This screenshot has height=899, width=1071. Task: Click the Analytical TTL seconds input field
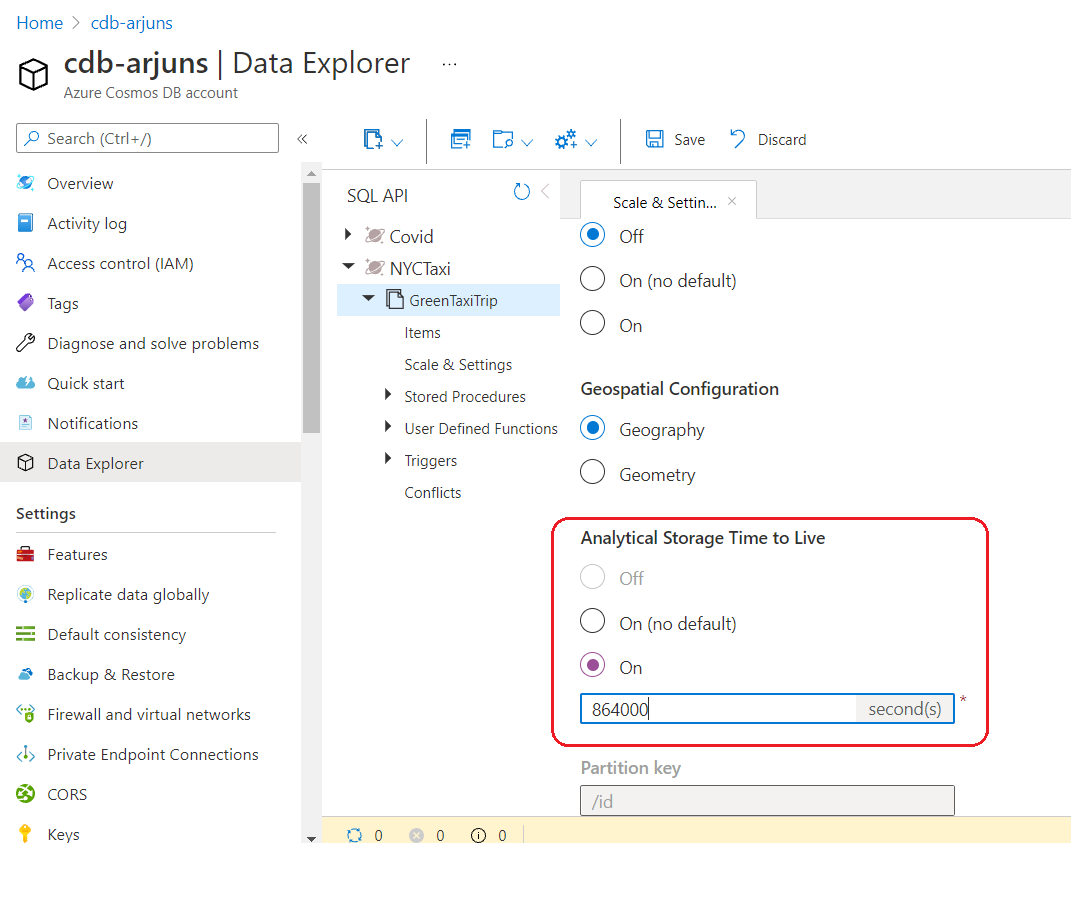716,709
